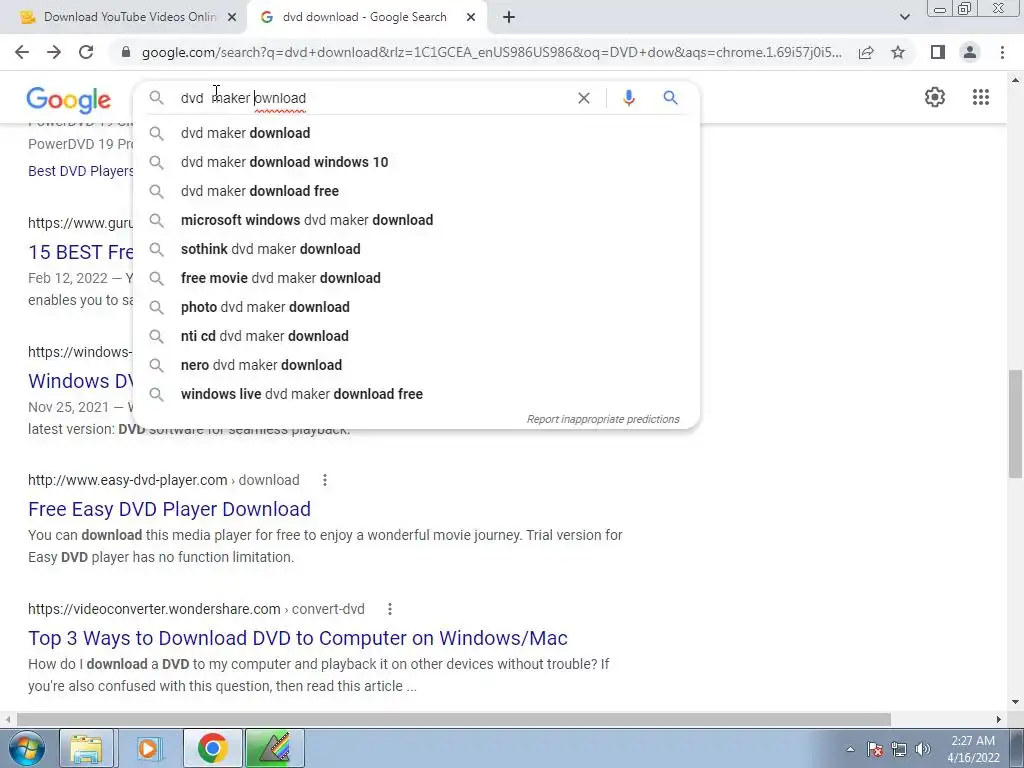Open network status tray icon
This screenshot has width=1024, height=768.
[899, 750]
